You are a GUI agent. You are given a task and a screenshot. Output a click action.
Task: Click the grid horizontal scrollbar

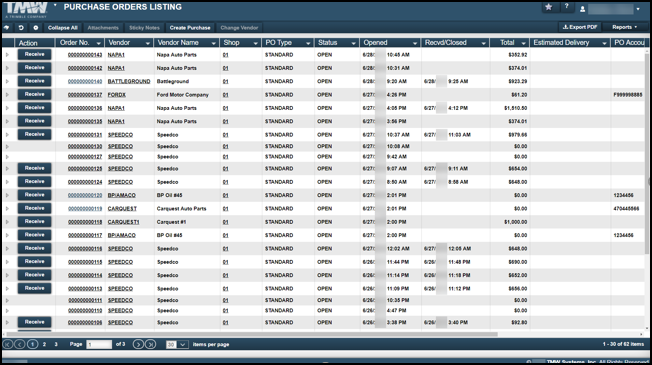tap(252, 334)
